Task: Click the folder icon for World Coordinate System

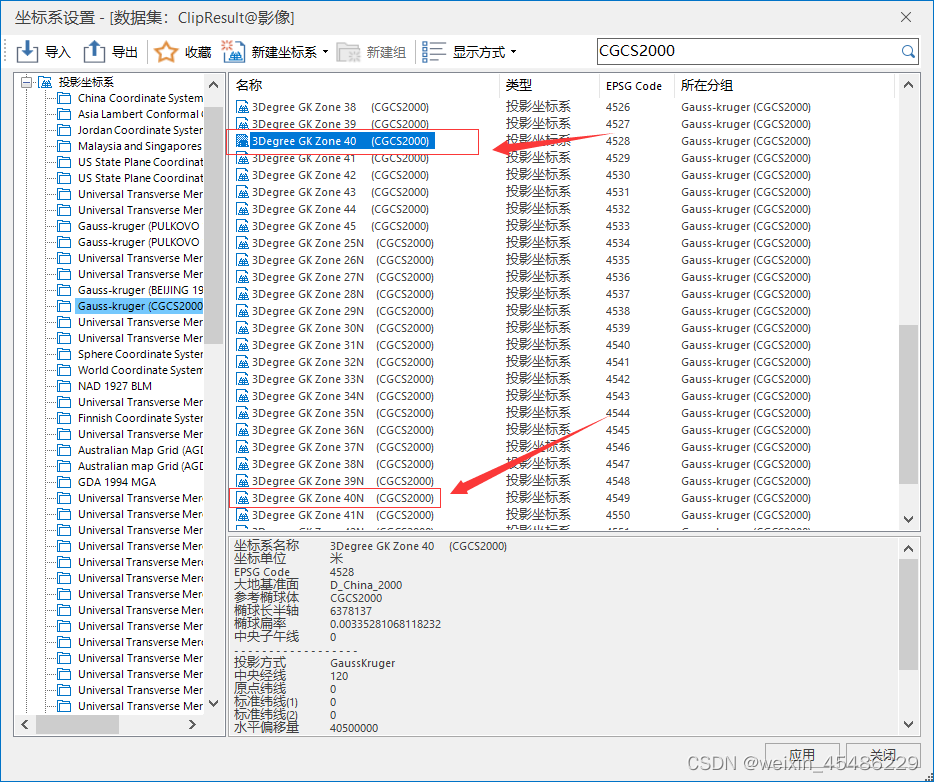Action: [64, 370]
